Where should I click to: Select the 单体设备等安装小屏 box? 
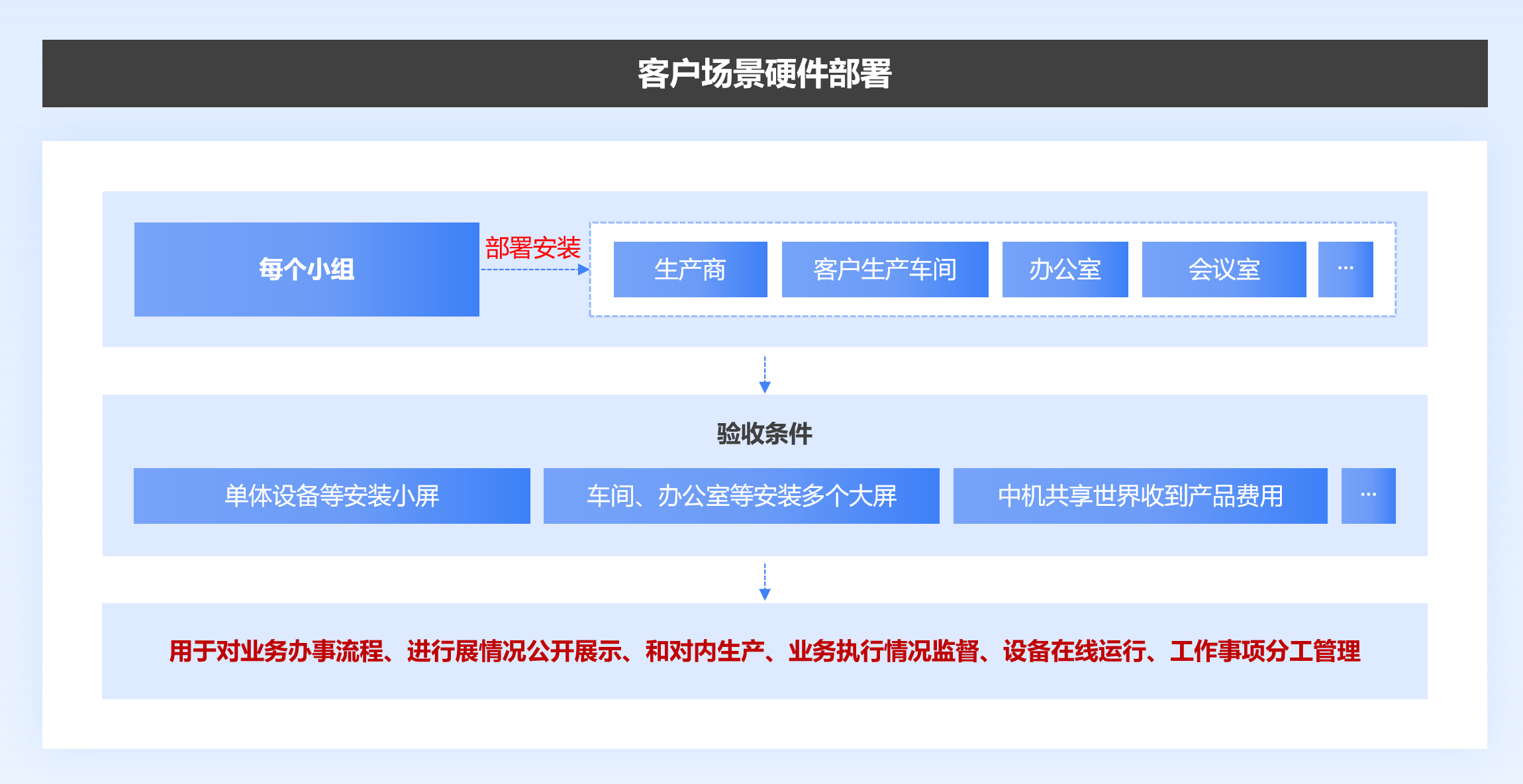click(332, 496)
